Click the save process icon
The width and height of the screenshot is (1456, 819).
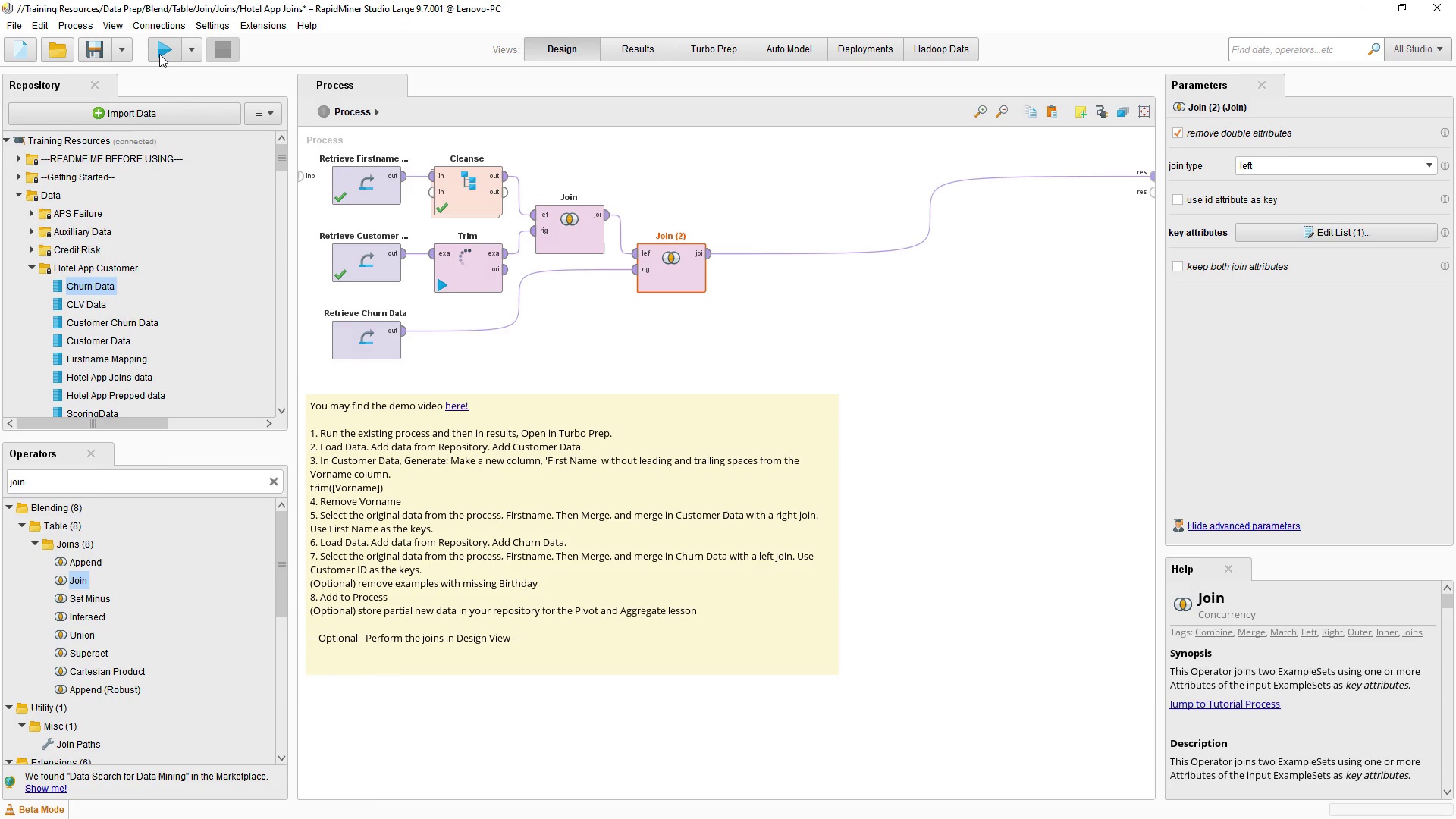(95, 50)
